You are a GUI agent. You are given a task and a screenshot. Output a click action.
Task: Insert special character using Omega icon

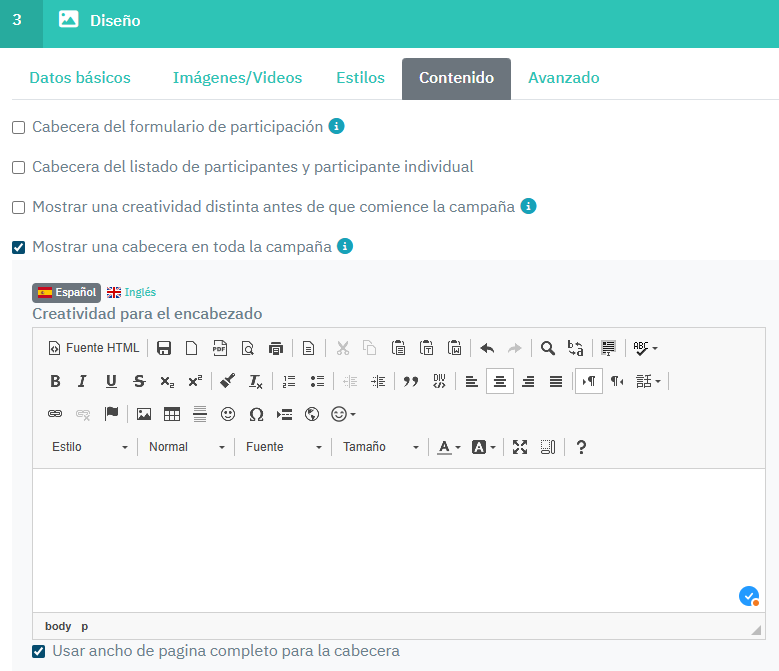click(256, 414)
